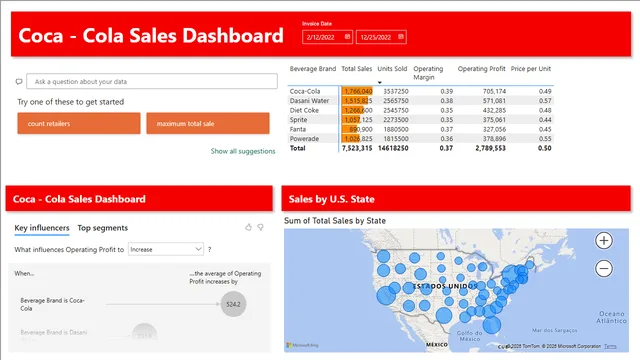
Task: Click the 'count retailers' suggestion button
Action: pos(79,123)
